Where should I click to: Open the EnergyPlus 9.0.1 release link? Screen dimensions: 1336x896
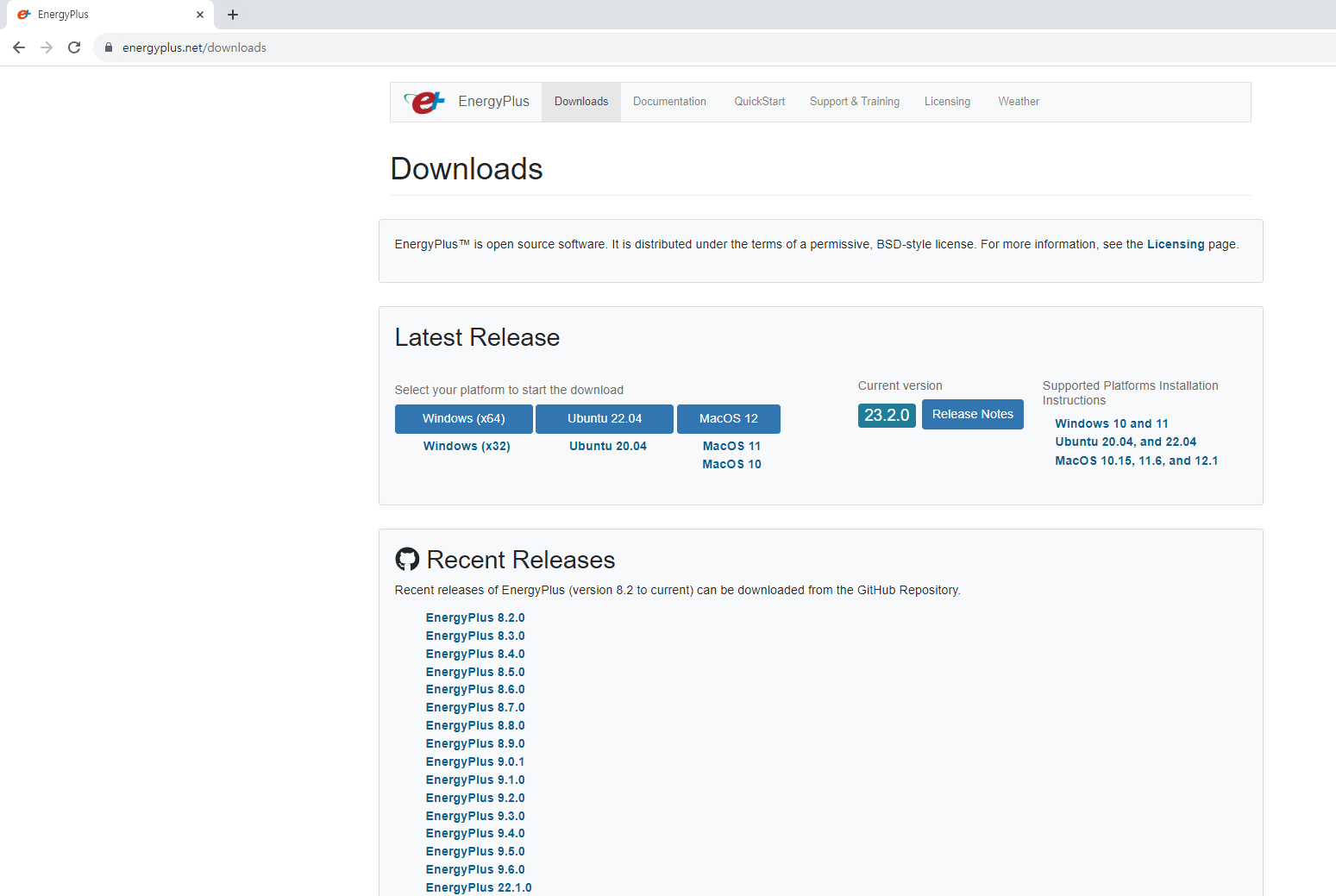[475, 761]
